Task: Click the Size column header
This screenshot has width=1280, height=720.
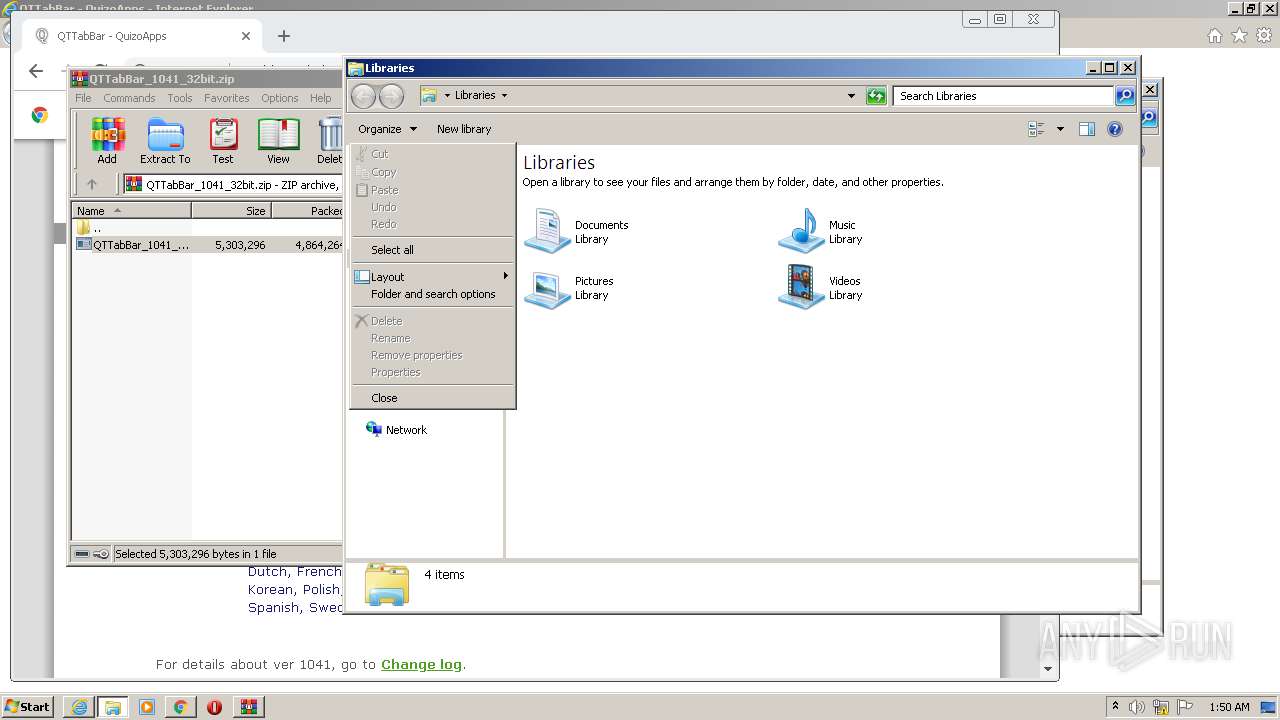Action: [231, 211]
